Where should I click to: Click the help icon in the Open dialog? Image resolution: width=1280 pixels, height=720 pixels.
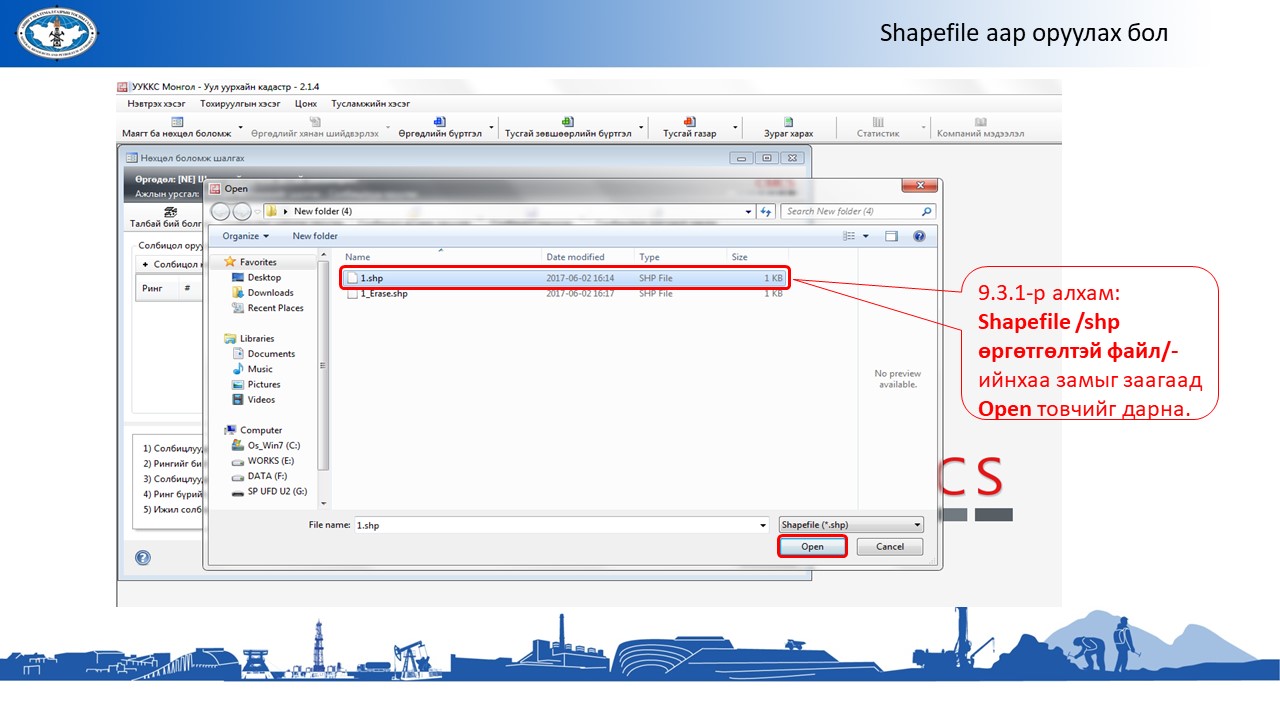(918, 236)
